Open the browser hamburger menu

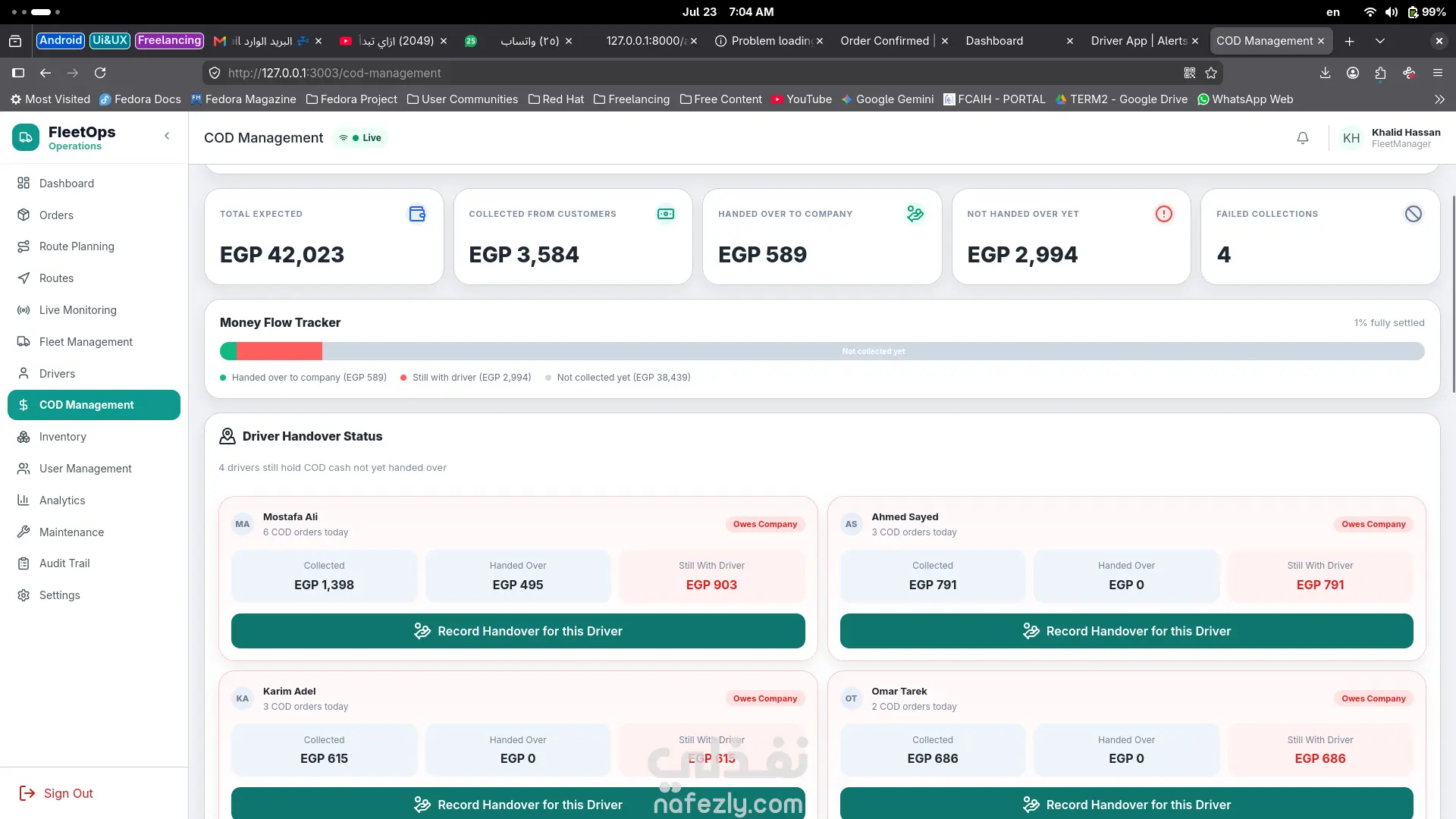pyautogui.click(x=1438, y=73)
